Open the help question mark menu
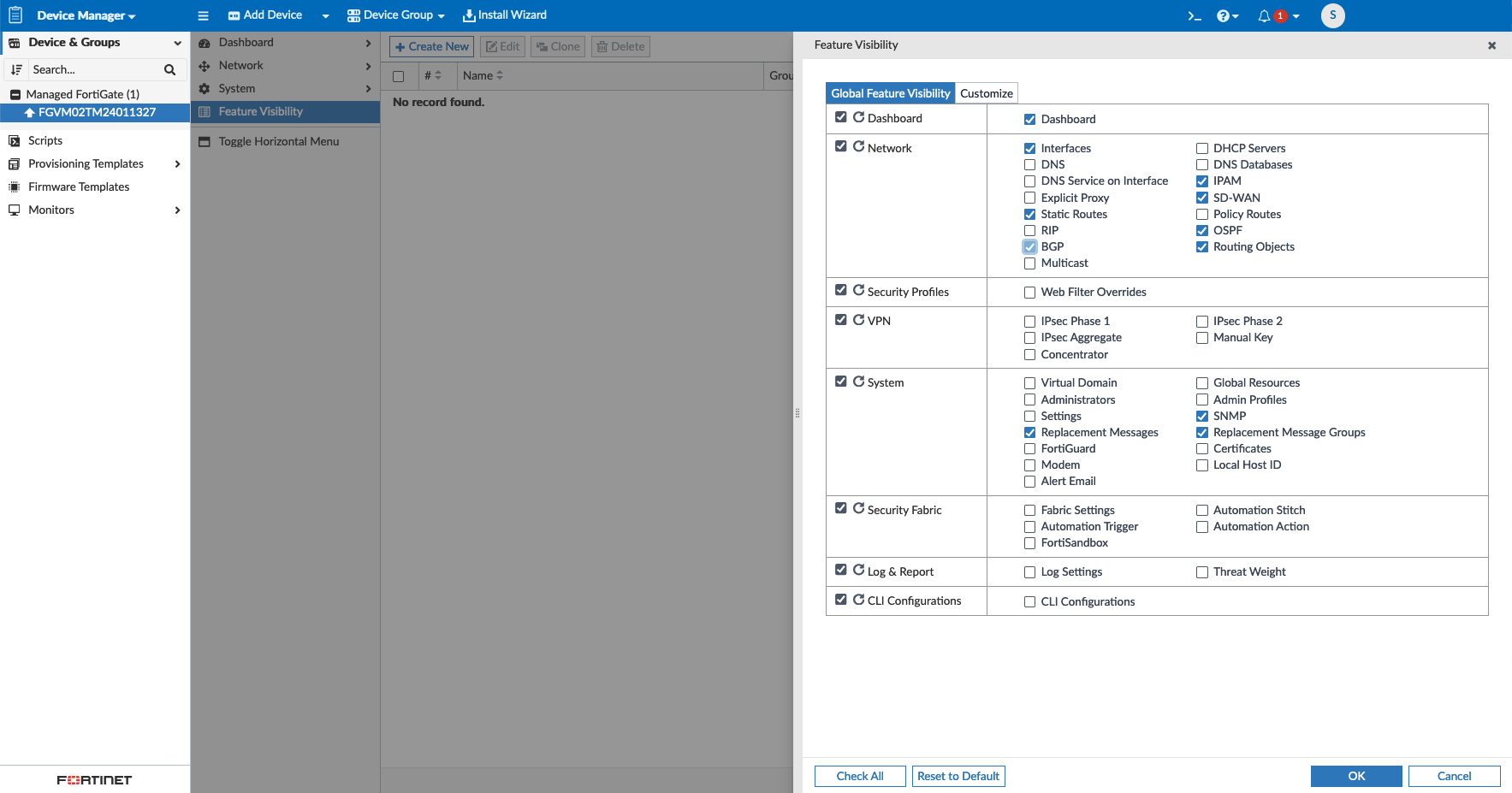This screenshot has height=793, width=1512. point(1227,15)
